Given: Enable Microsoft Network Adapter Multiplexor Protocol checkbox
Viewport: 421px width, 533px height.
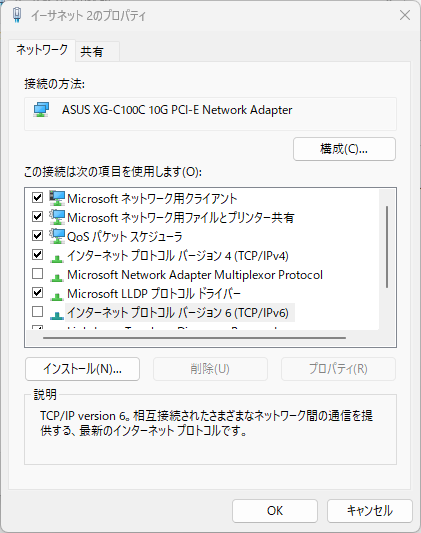Looking at the screenshot, I should coord(37,273).
